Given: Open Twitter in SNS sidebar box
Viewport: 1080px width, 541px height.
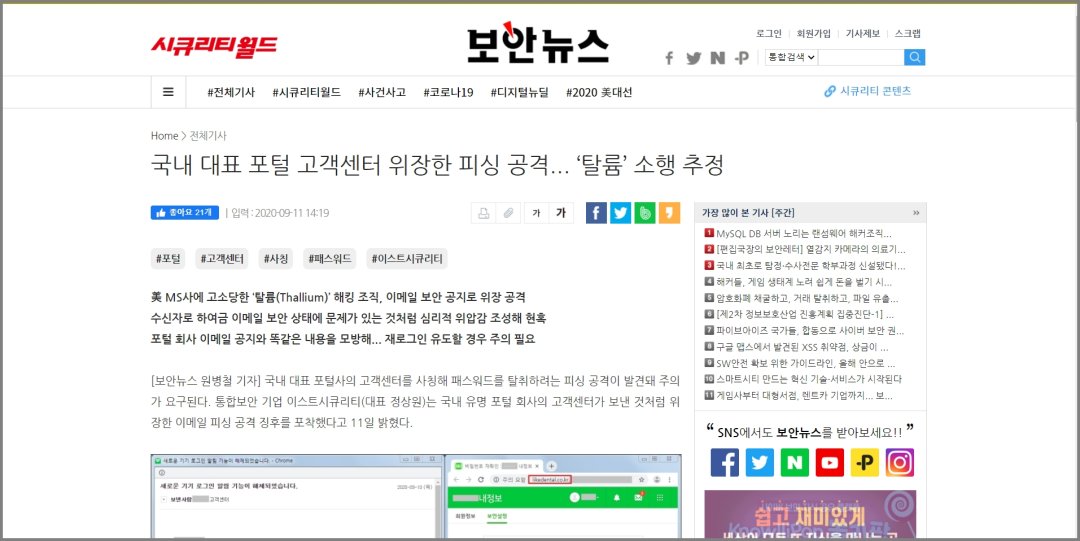Looking at the screenshot, I should pos(760,462).
